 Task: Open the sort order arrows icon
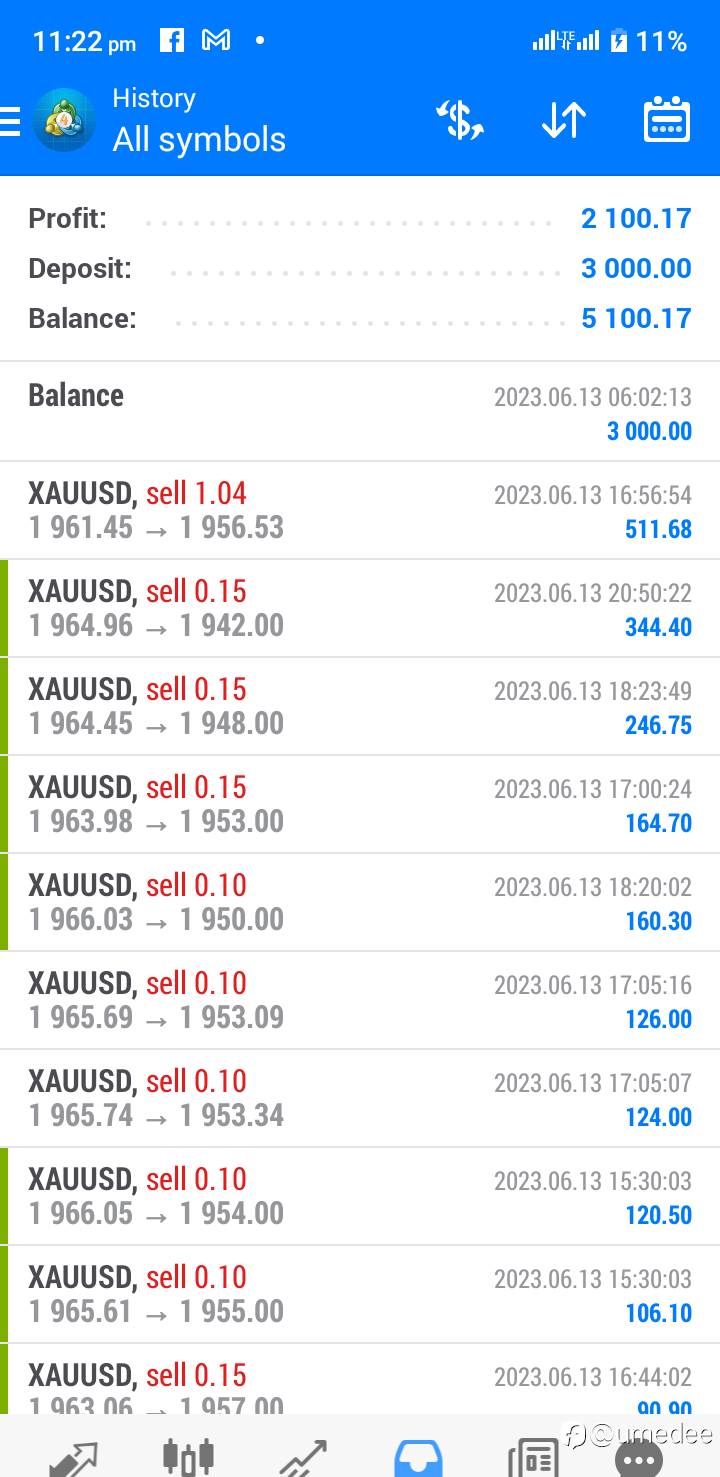[x=564, y=121]
